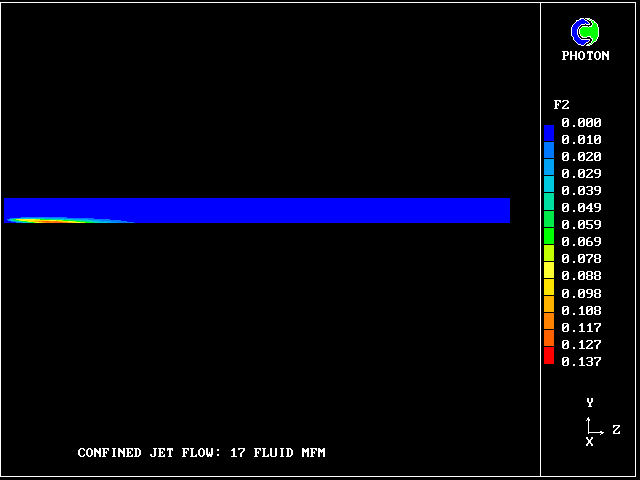Click the F2 legend variable title
This screenshot has height=480, width=640.
point(561,105)
